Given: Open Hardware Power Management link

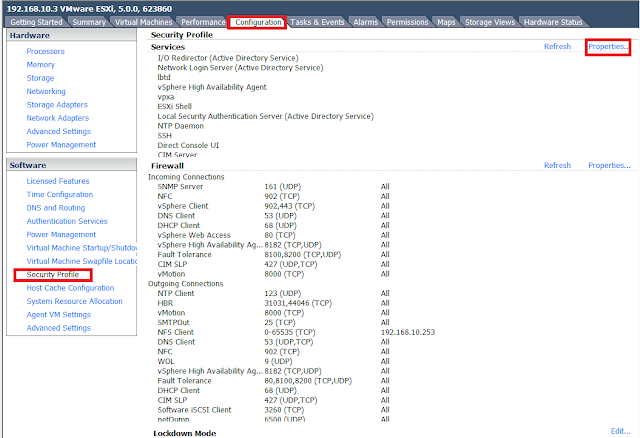Looking at the screenshot, I should click(x=61, y=145).
